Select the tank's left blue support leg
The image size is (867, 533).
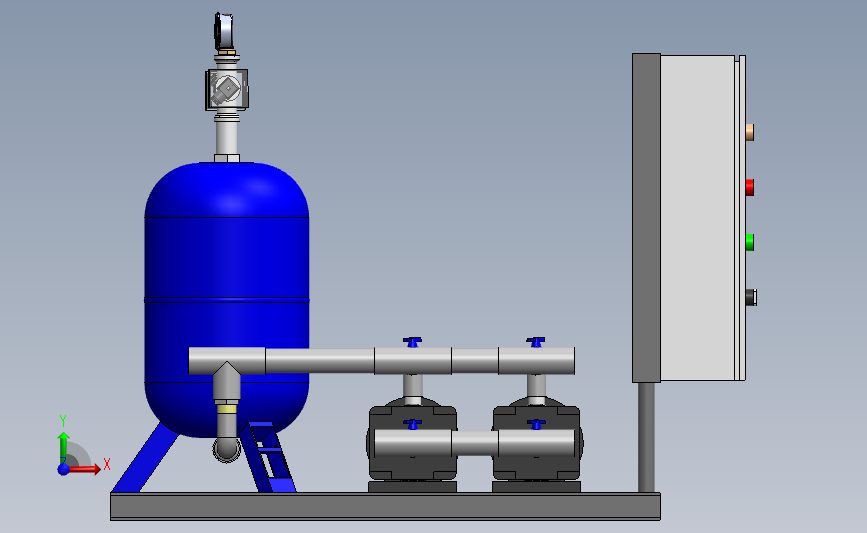[145, 458]
